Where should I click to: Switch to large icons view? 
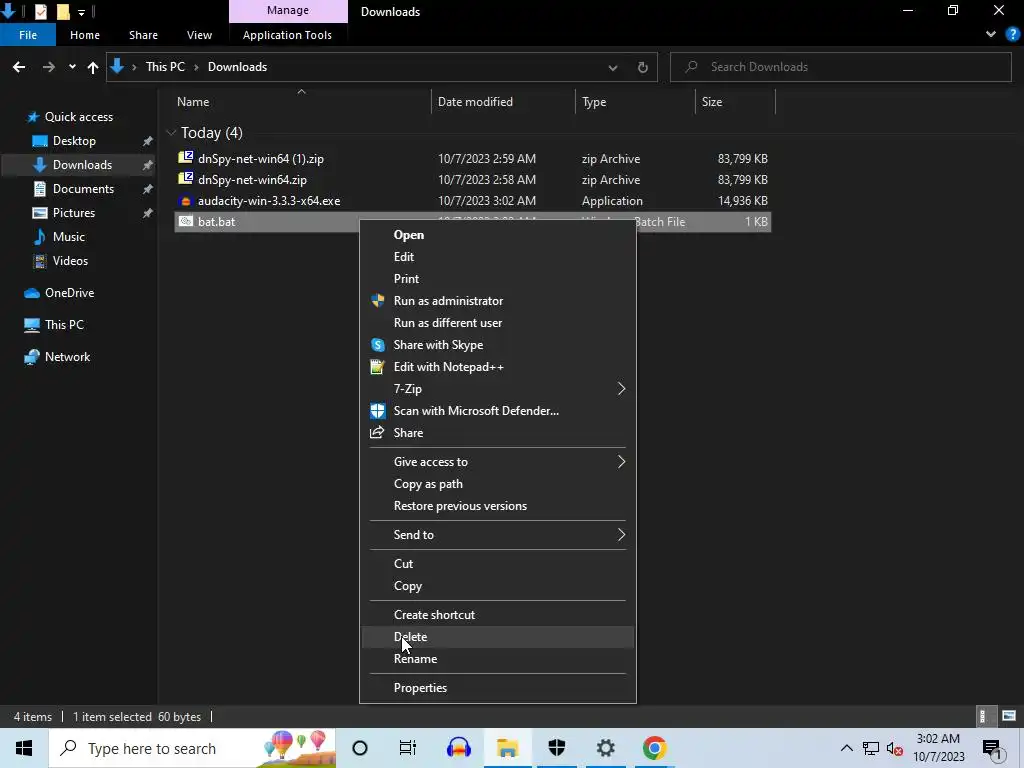click(1009, 716)
